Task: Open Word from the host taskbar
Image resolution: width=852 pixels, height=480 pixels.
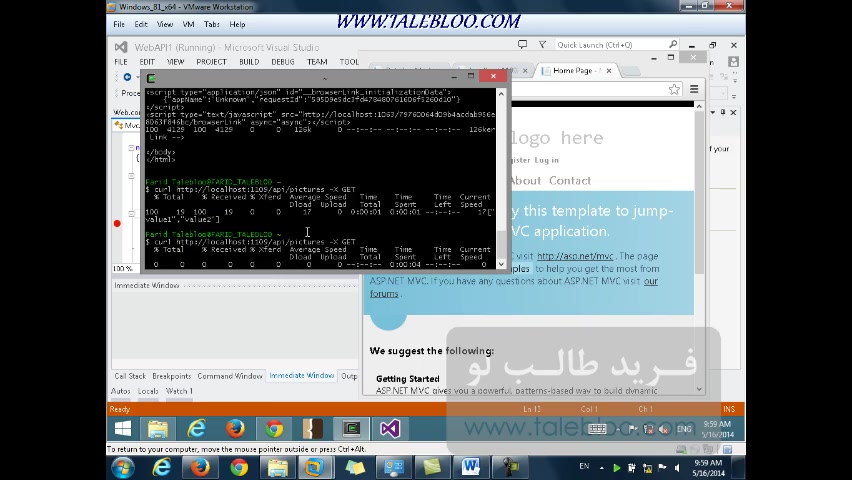Action: (x=471, y=467)
